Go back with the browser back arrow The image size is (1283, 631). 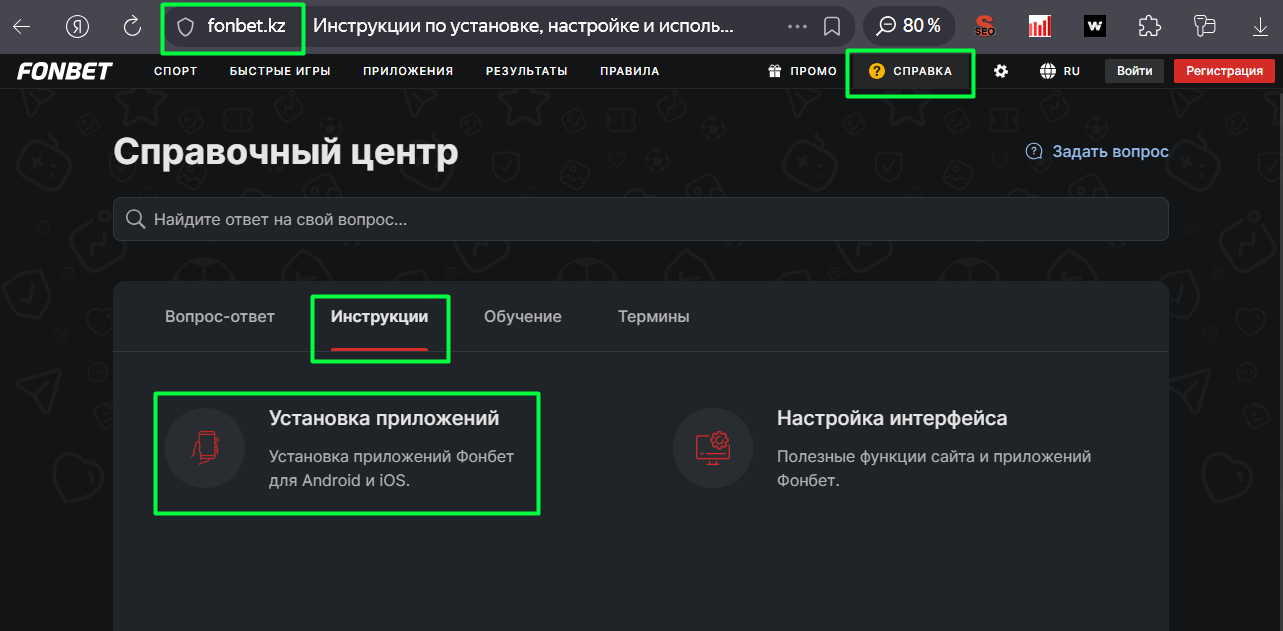click(21, 27)
